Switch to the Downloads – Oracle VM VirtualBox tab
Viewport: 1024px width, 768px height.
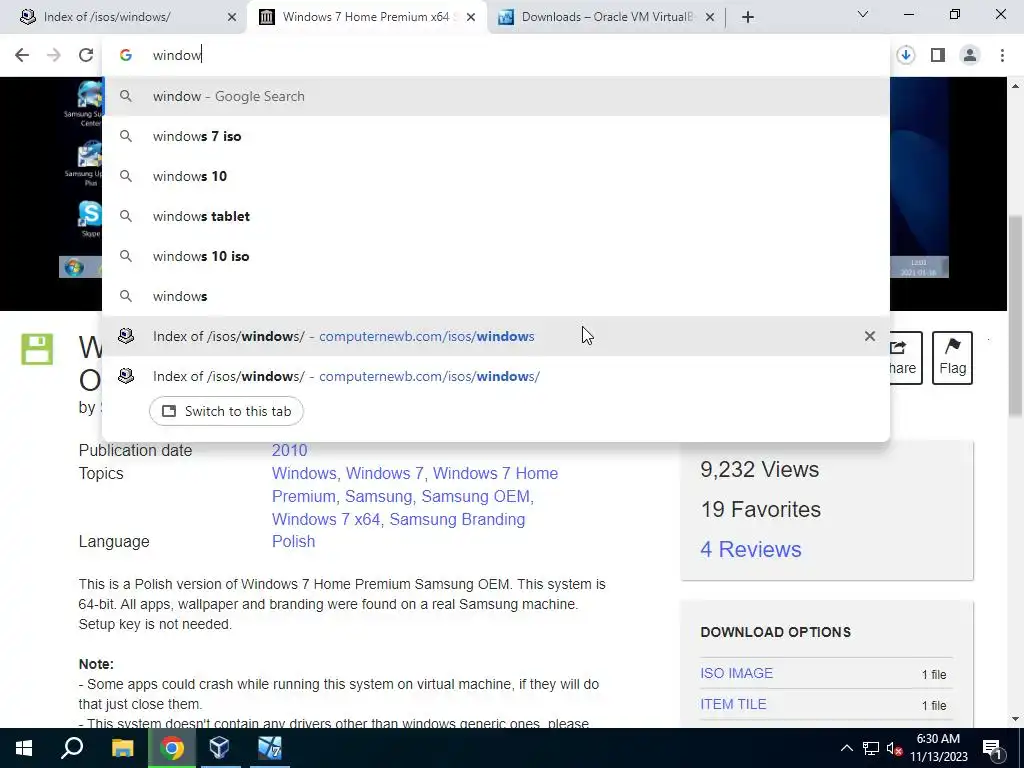coord(607,17)
